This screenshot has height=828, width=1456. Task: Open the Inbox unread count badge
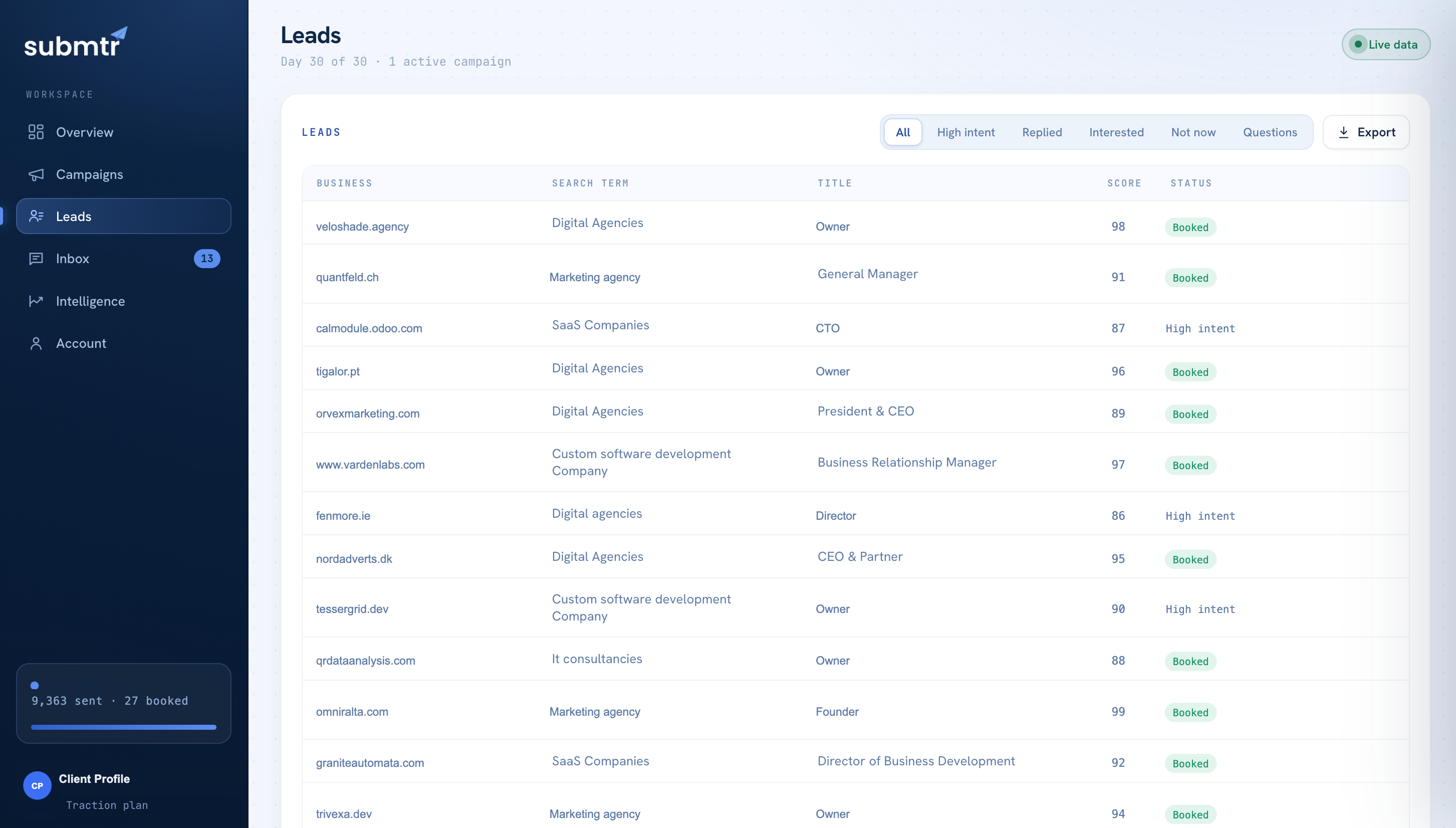click(x=207, y=259)
